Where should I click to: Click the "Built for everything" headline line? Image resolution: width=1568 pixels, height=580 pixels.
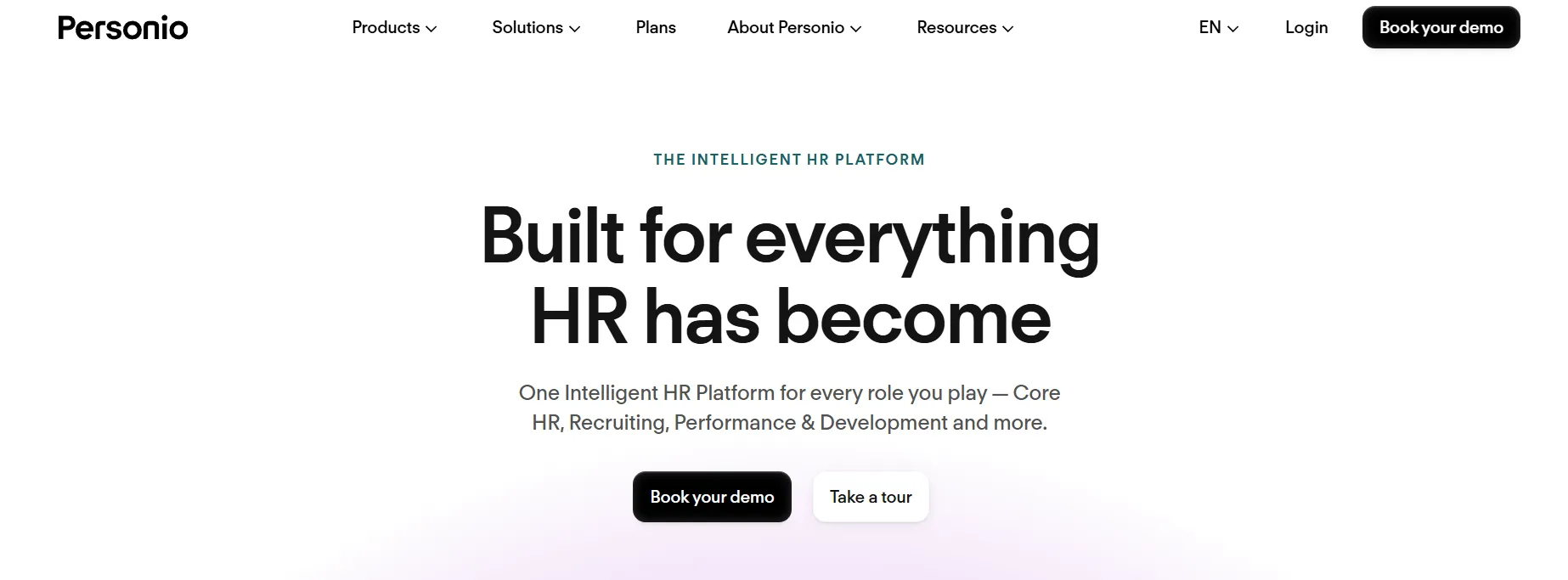(x=790, y=237)
